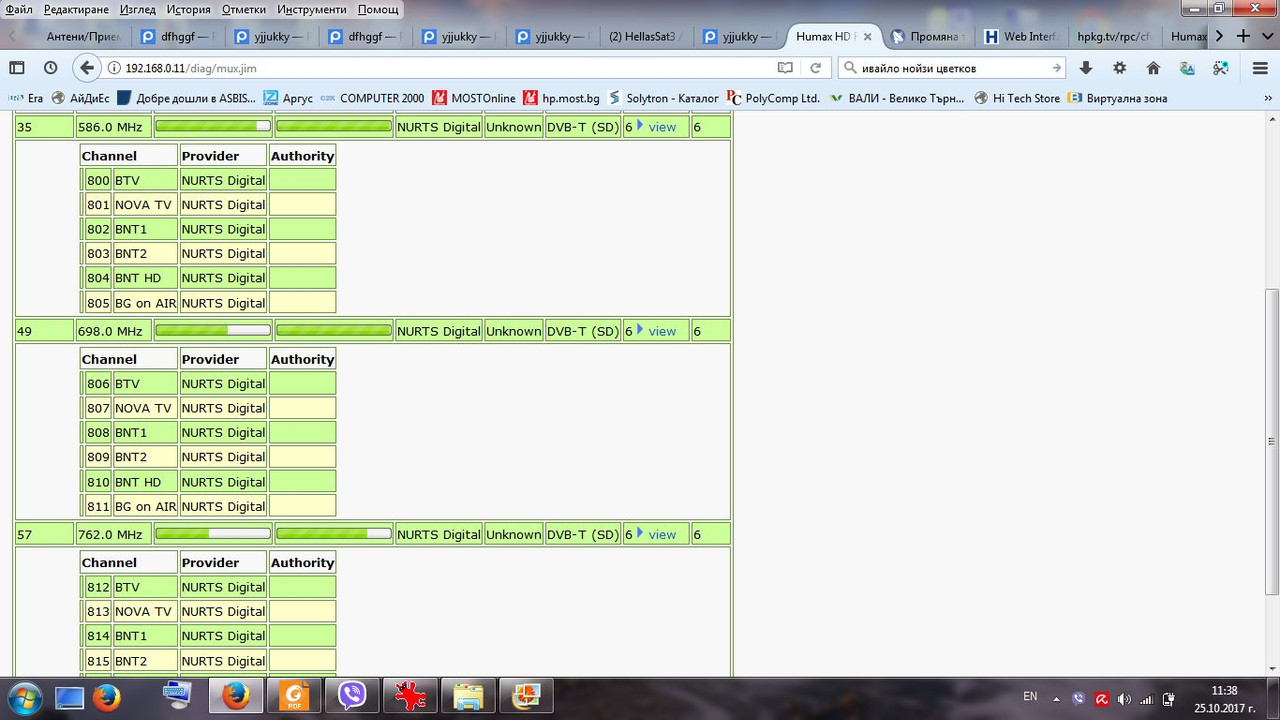Click view link for 698.0 MHz mux
1280x720 pixels.
pyautogui.click(x=662, y=331)
